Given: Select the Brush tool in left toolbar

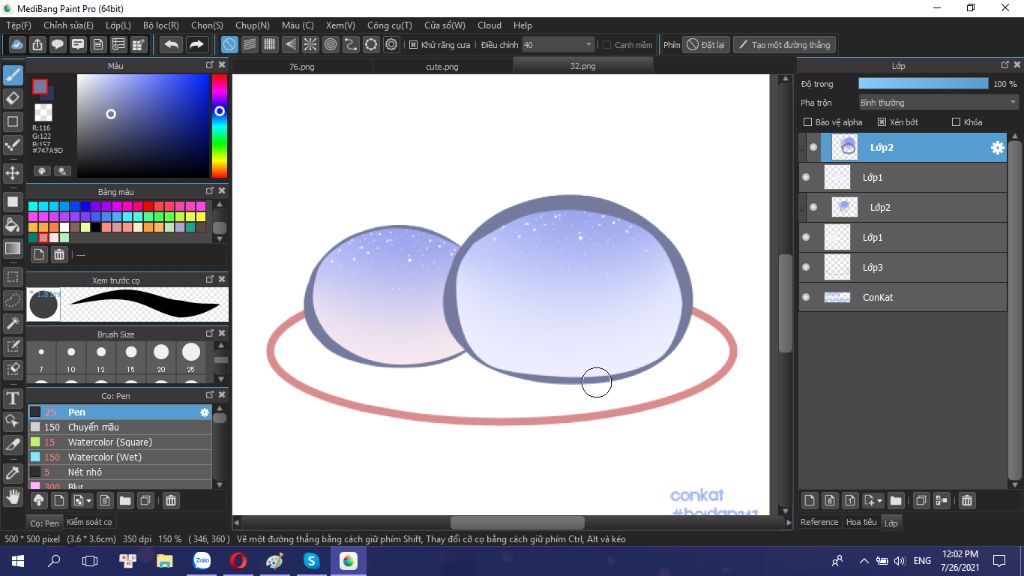Looking at the screenshot, I should click(12, 75).
